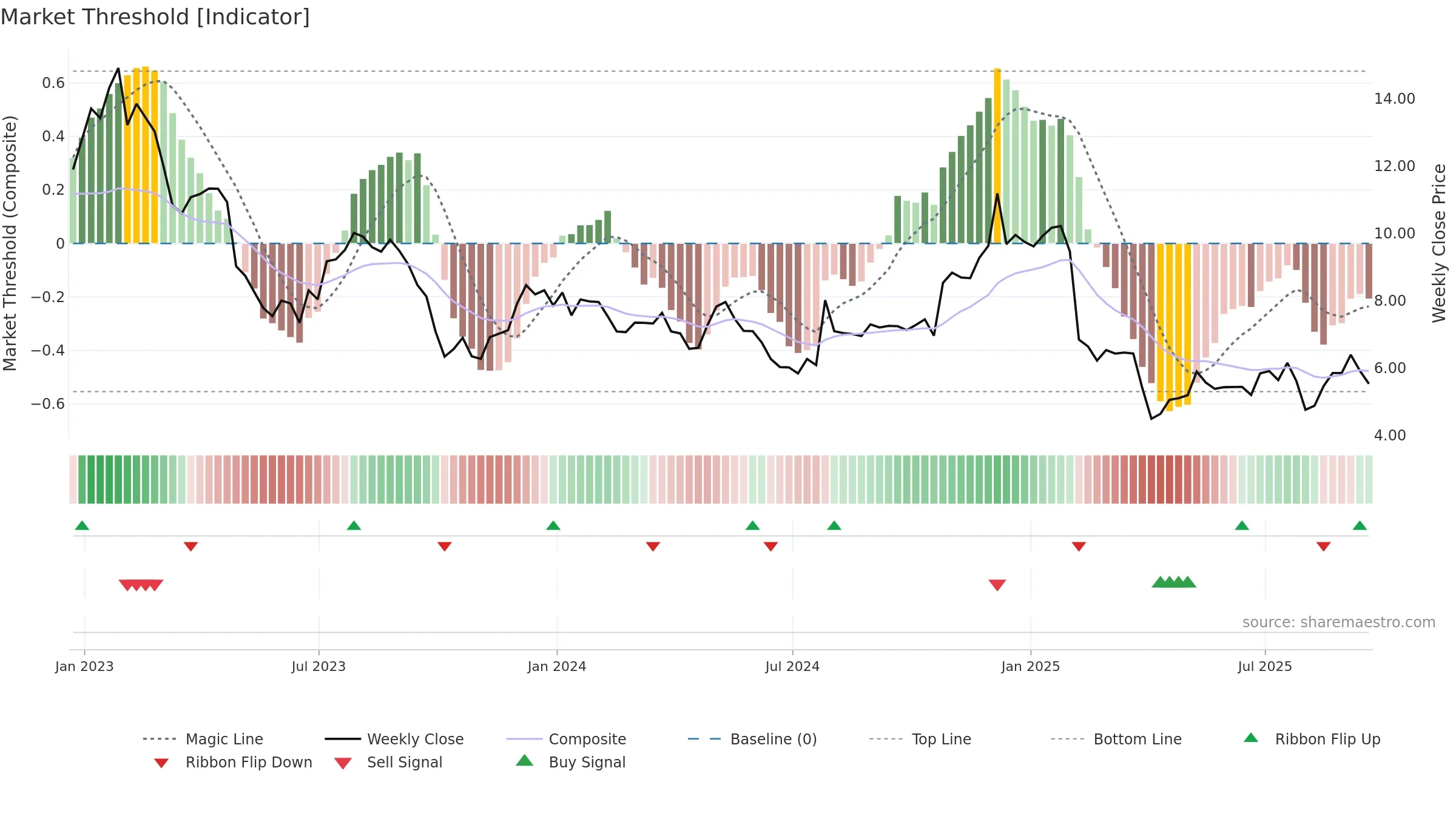Toggle the Magic Line legend entry

[203, 739]
